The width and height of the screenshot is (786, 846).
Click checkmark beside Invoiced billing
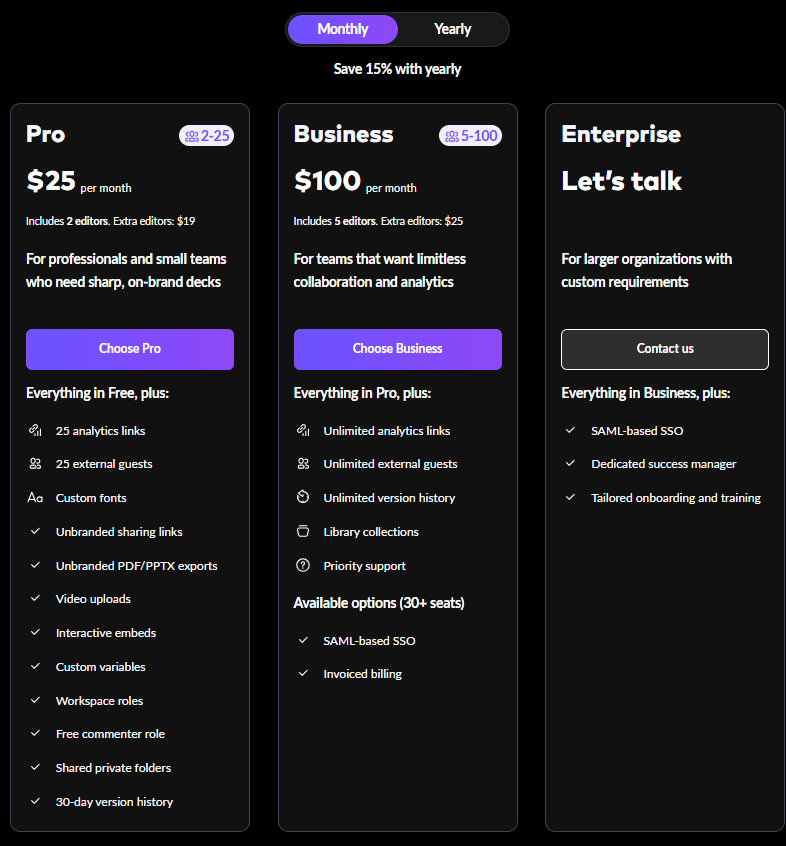click(x=303, y=674)
